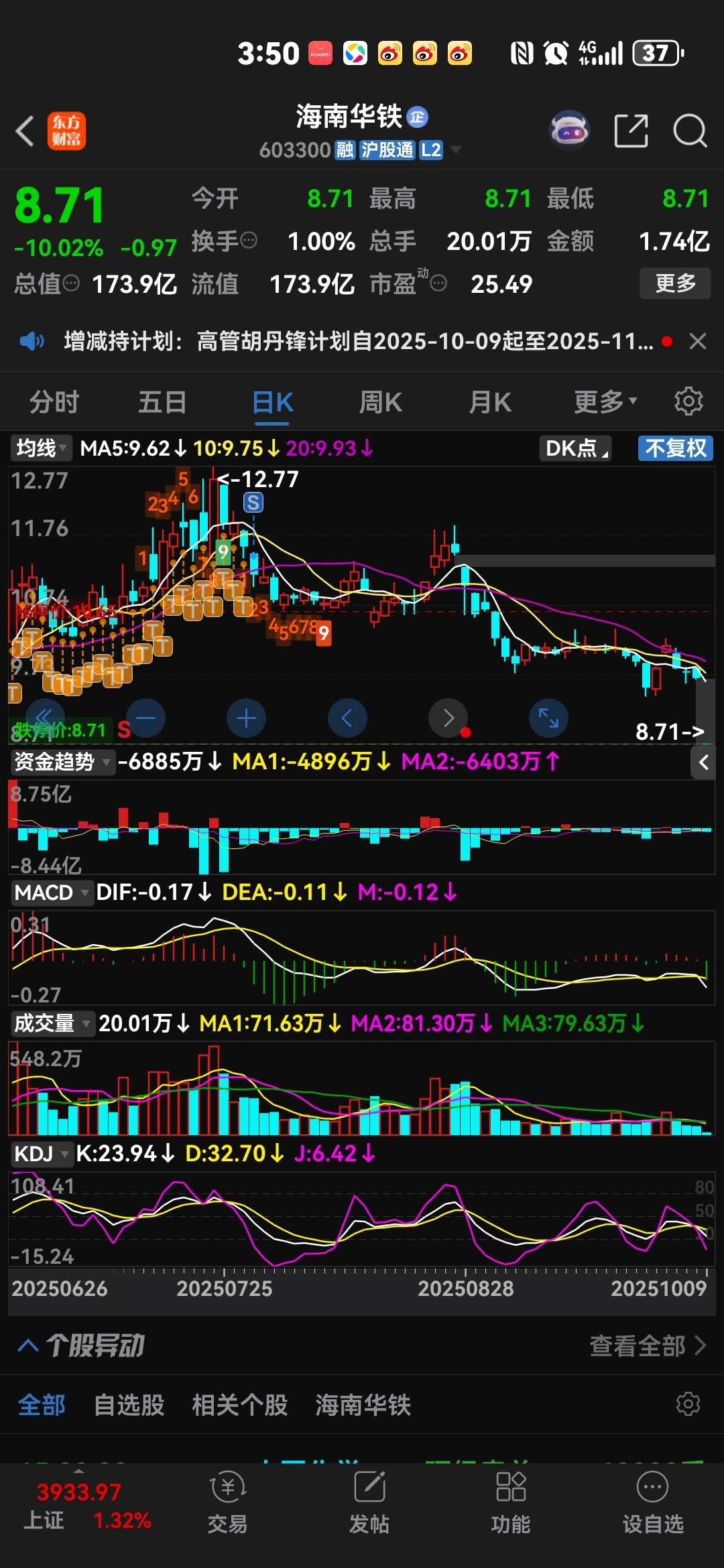Select 相关个股 filter tab
This screenshot has height=1568, width=724.
coord(240,1404)
